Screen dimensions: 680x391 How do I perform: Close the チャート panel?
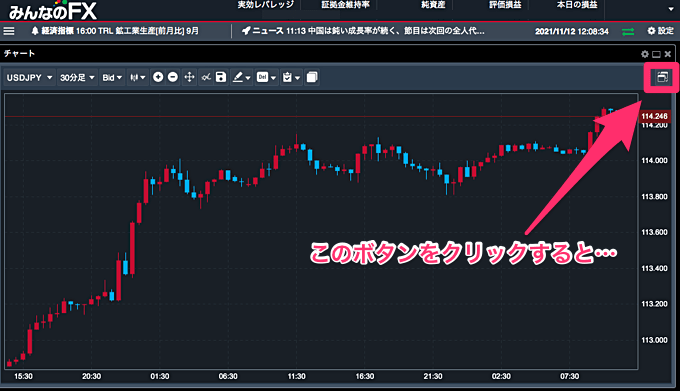point(668,54)
